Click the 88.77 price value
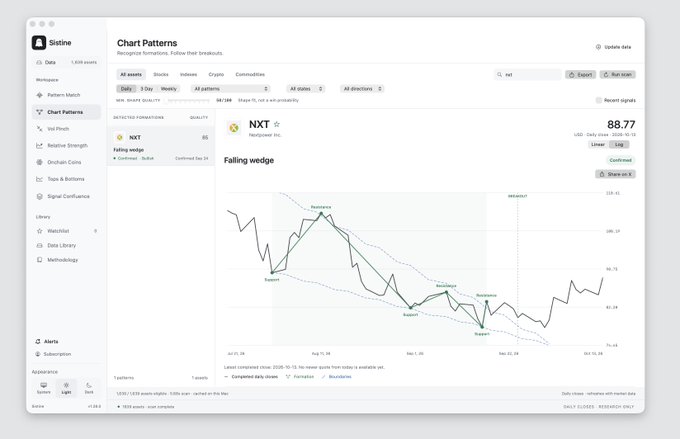 621,124
